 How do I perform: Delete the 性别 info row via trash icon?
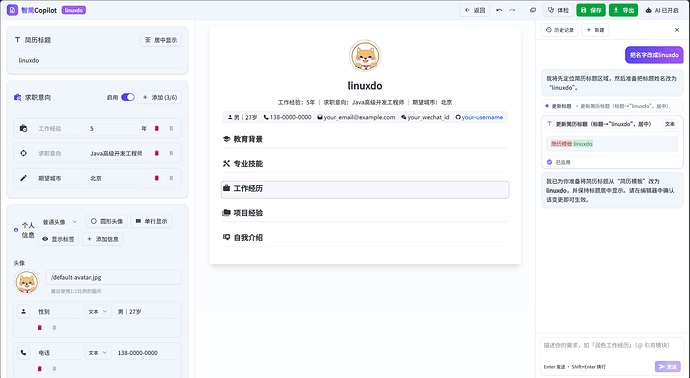coord(40,327)
